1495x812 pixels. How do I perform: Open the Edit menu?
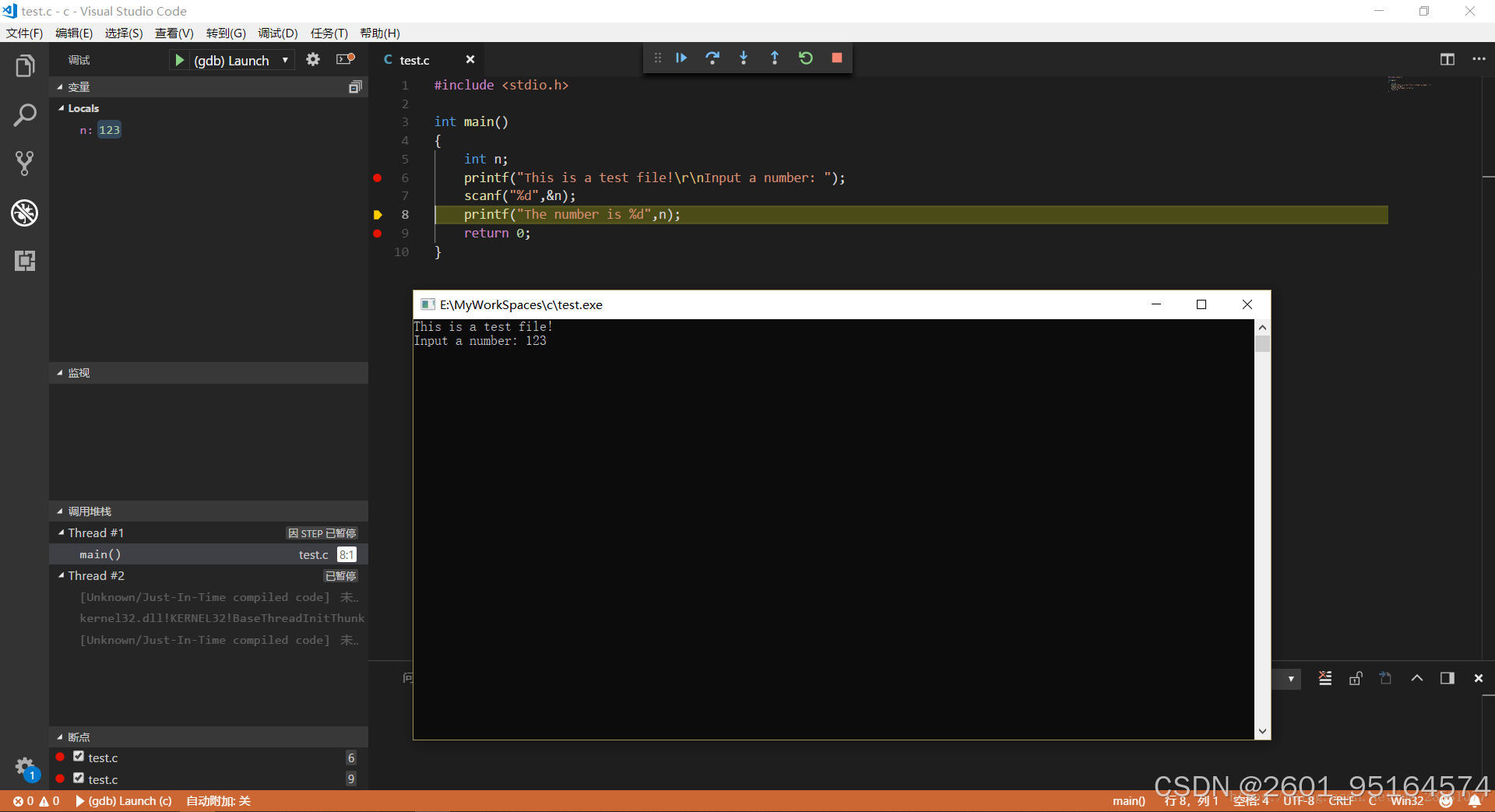click(74, 33)
